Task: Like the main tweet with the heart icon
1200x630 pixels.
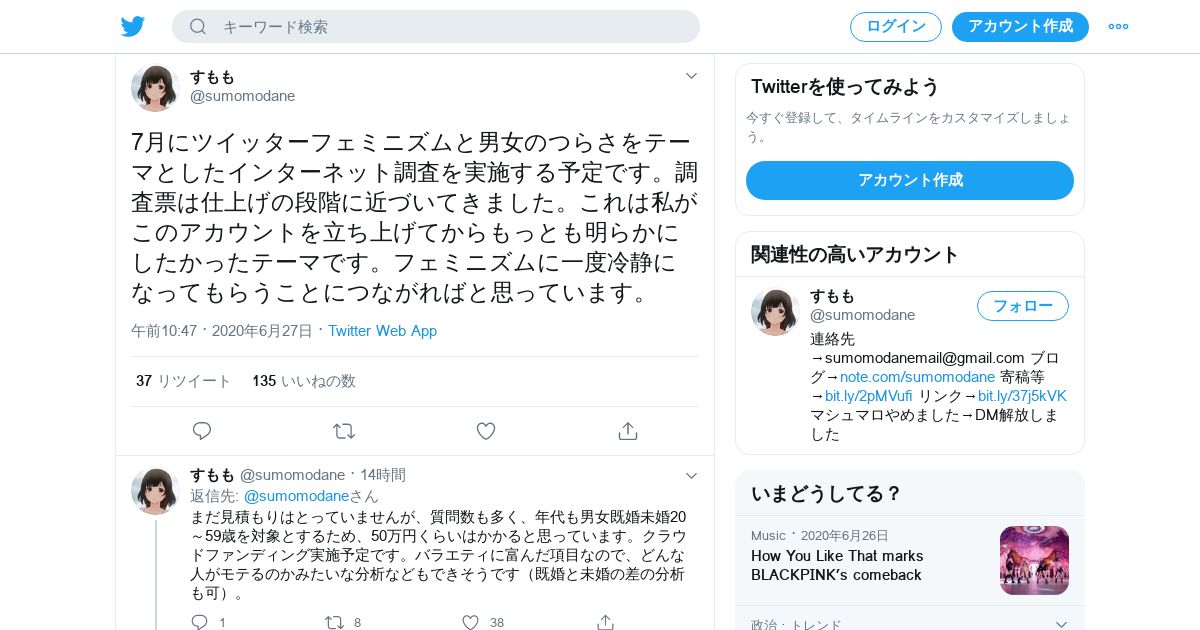Action: pos(486,431)
